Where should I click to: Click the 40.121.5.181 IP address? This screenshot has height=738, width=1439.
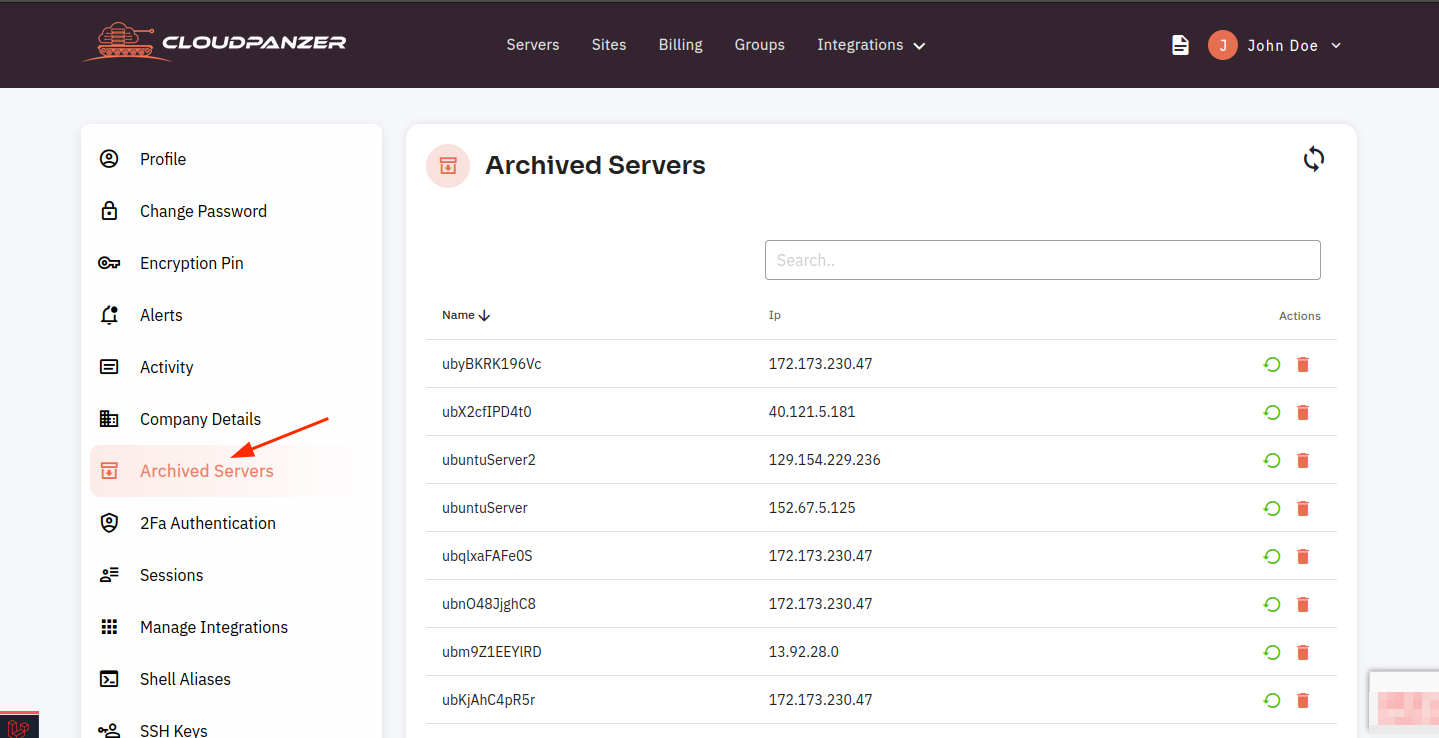(x=812, y=412)
